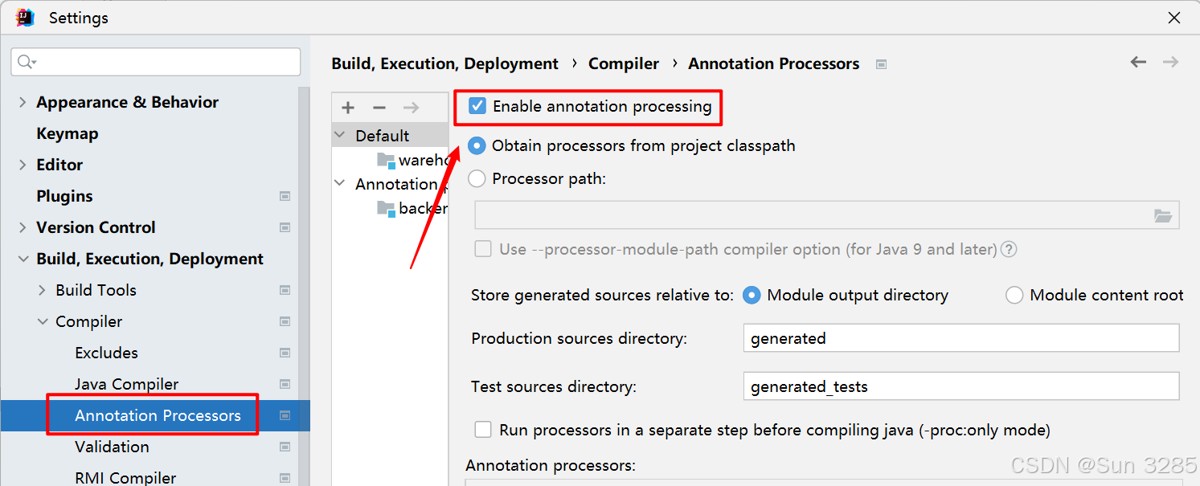Open the Keymap settings page
The image size is (1200, 486).
click(x=67, y=134)
